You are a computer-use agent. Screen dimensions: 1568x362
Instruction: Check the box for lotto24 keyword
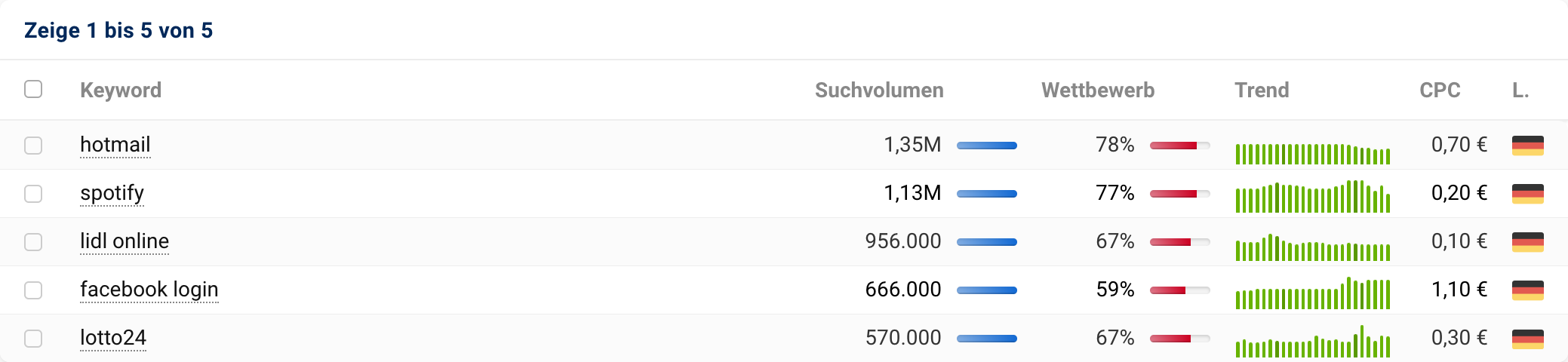(x=33, y=339)
